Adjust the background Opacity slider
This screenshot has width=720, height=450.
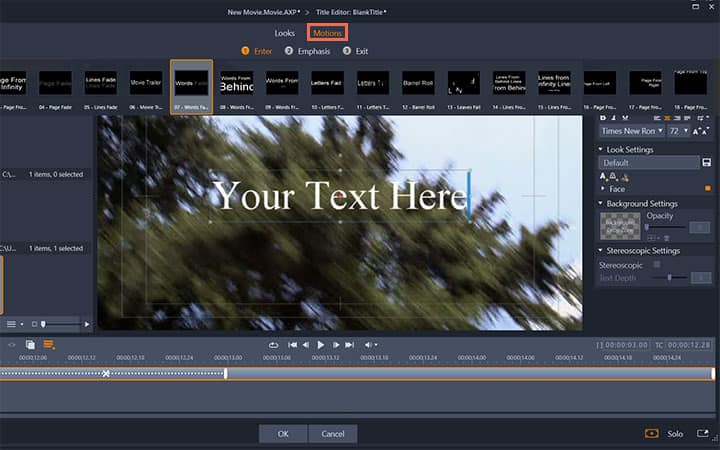(665, 227)
